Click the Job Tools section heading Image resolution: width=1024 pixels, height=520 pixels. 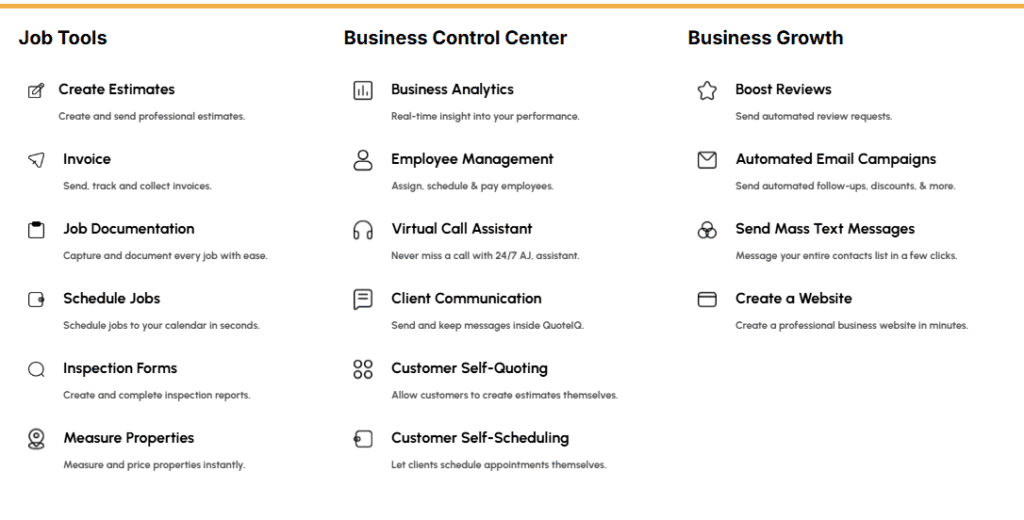63,38
